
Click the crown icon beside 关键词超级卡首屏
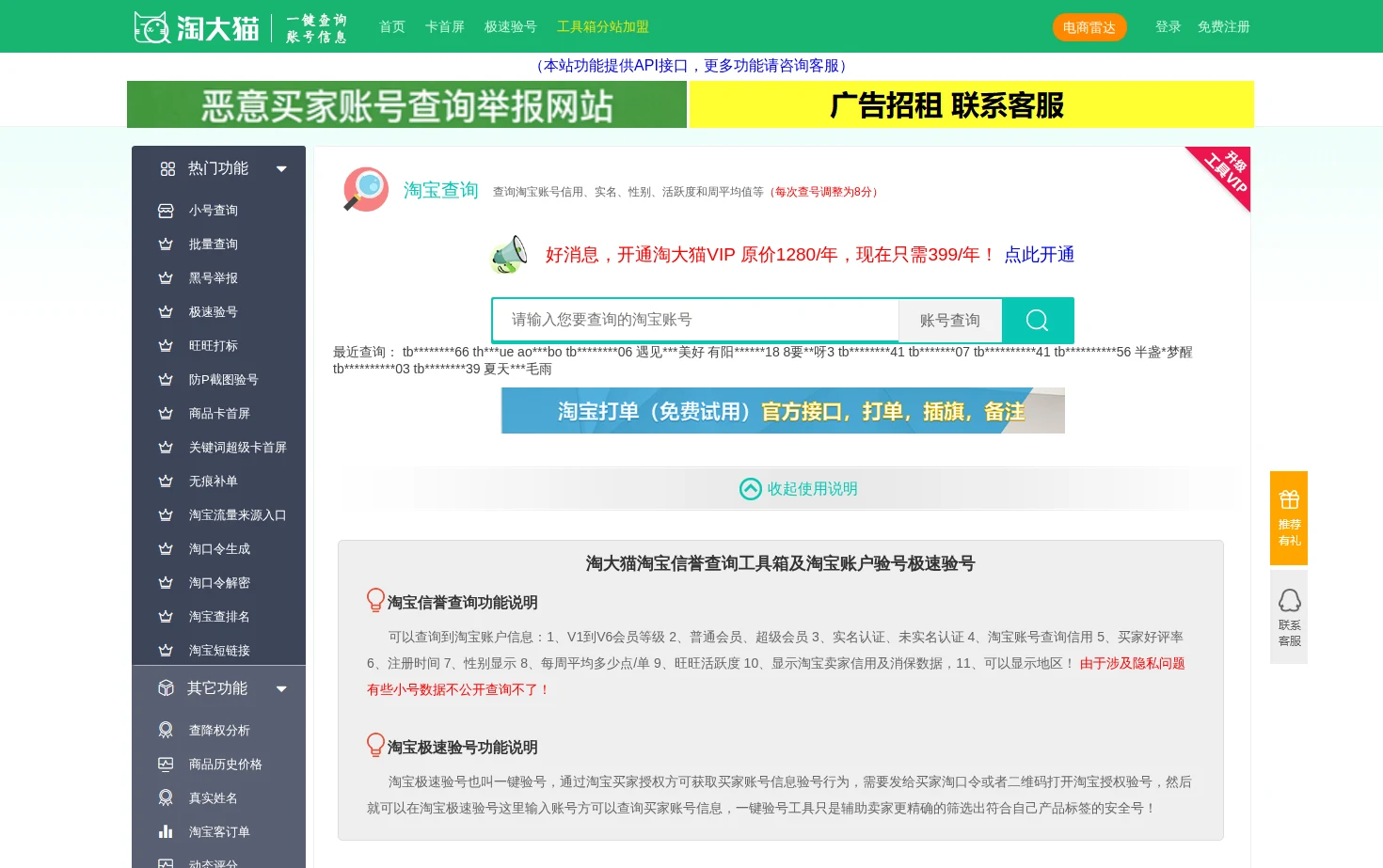[x=166, y=448]
